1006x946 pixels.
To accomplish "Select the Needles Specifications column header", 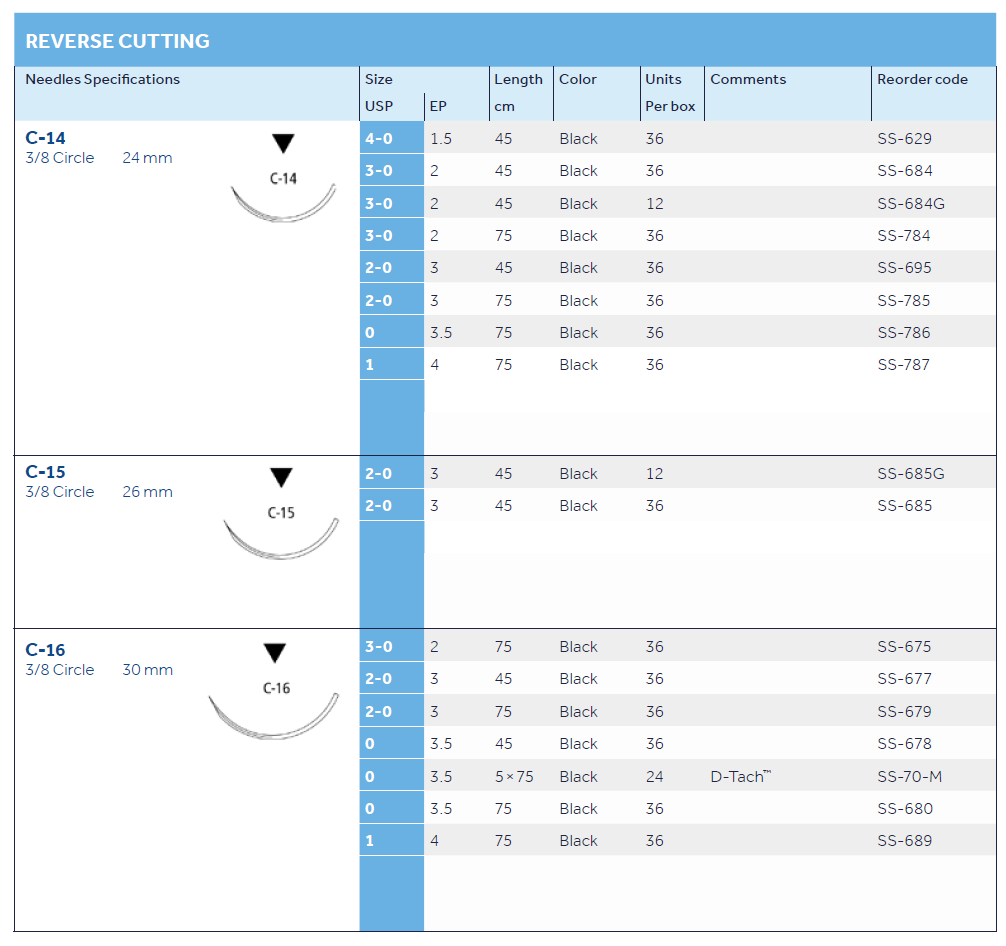I will click(x=102, y=79).
